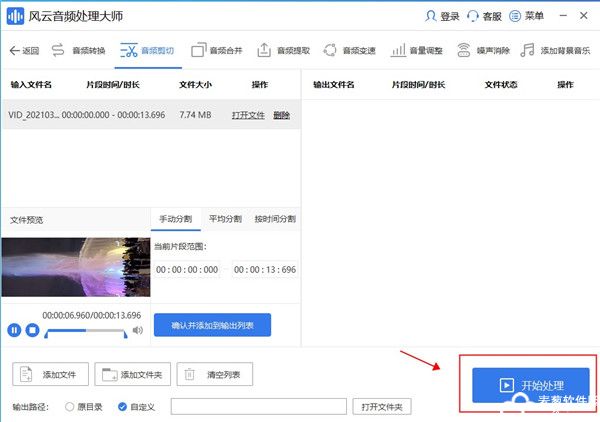Image resolution: width=600 pixels, height=422 pixels.
Task: Open the 噪声消除 noise removal tool
Action: pyautogui.click(x=483, y=51)
